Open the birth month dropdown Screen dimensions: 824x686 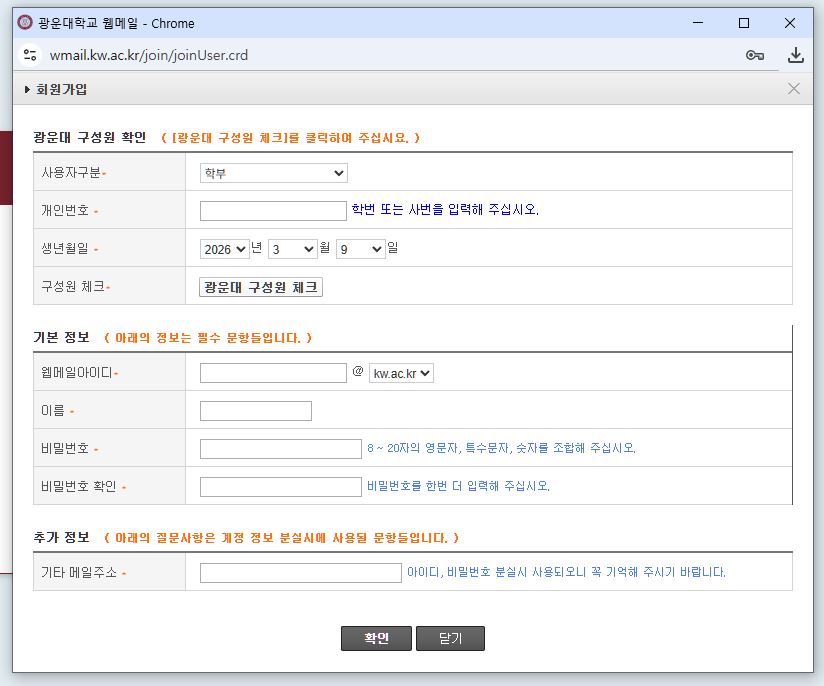292,249
